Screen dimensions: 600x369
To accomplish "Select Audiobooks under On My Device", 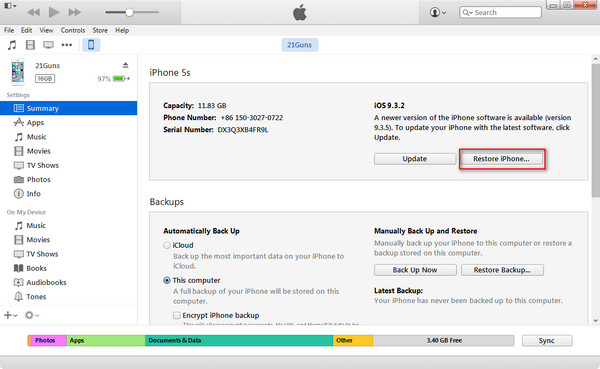I will 68,282.
